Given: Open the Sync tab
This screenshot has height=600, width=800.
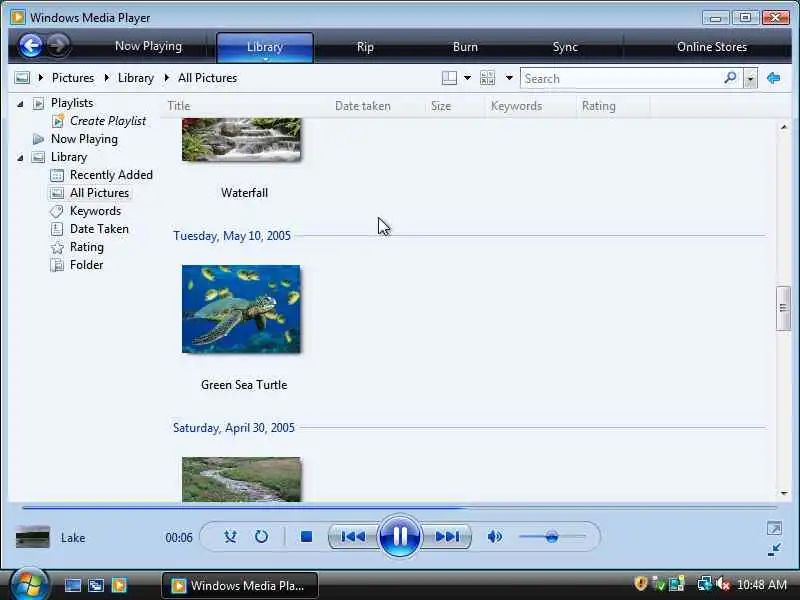Looking at the screenshot, I should point(565,47).
